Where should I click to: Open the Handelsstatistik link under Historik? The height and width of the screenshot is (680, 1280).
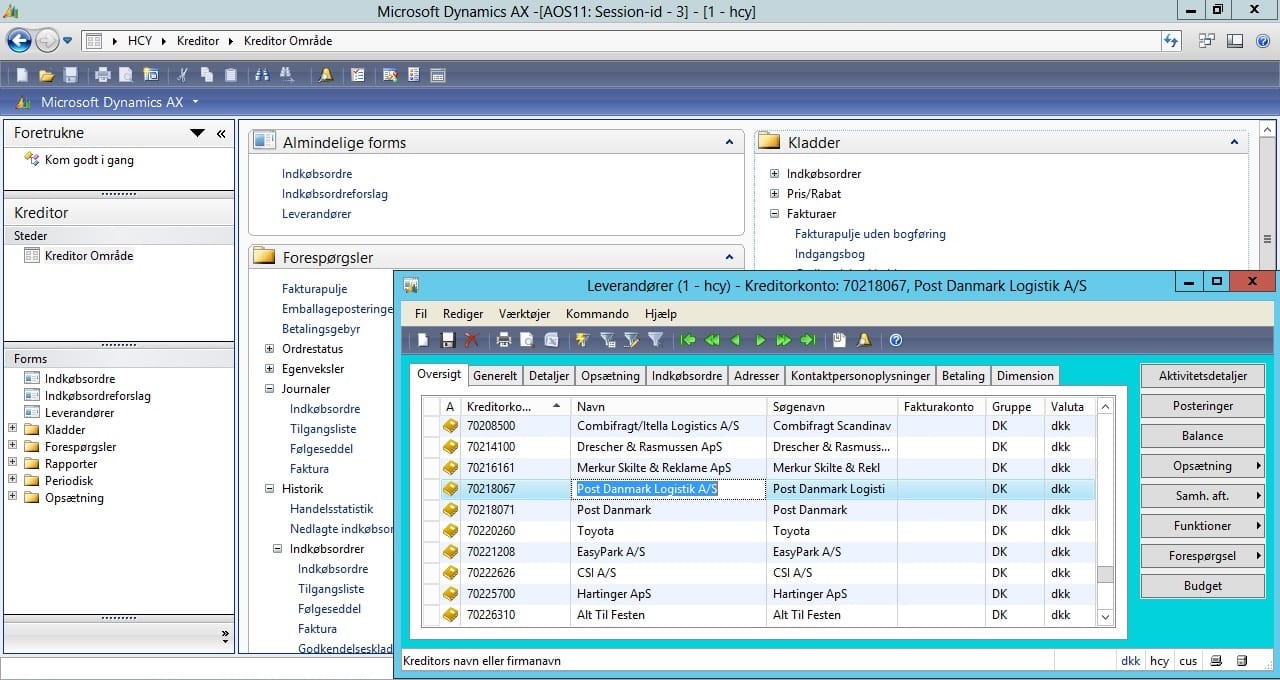(331, 509)
